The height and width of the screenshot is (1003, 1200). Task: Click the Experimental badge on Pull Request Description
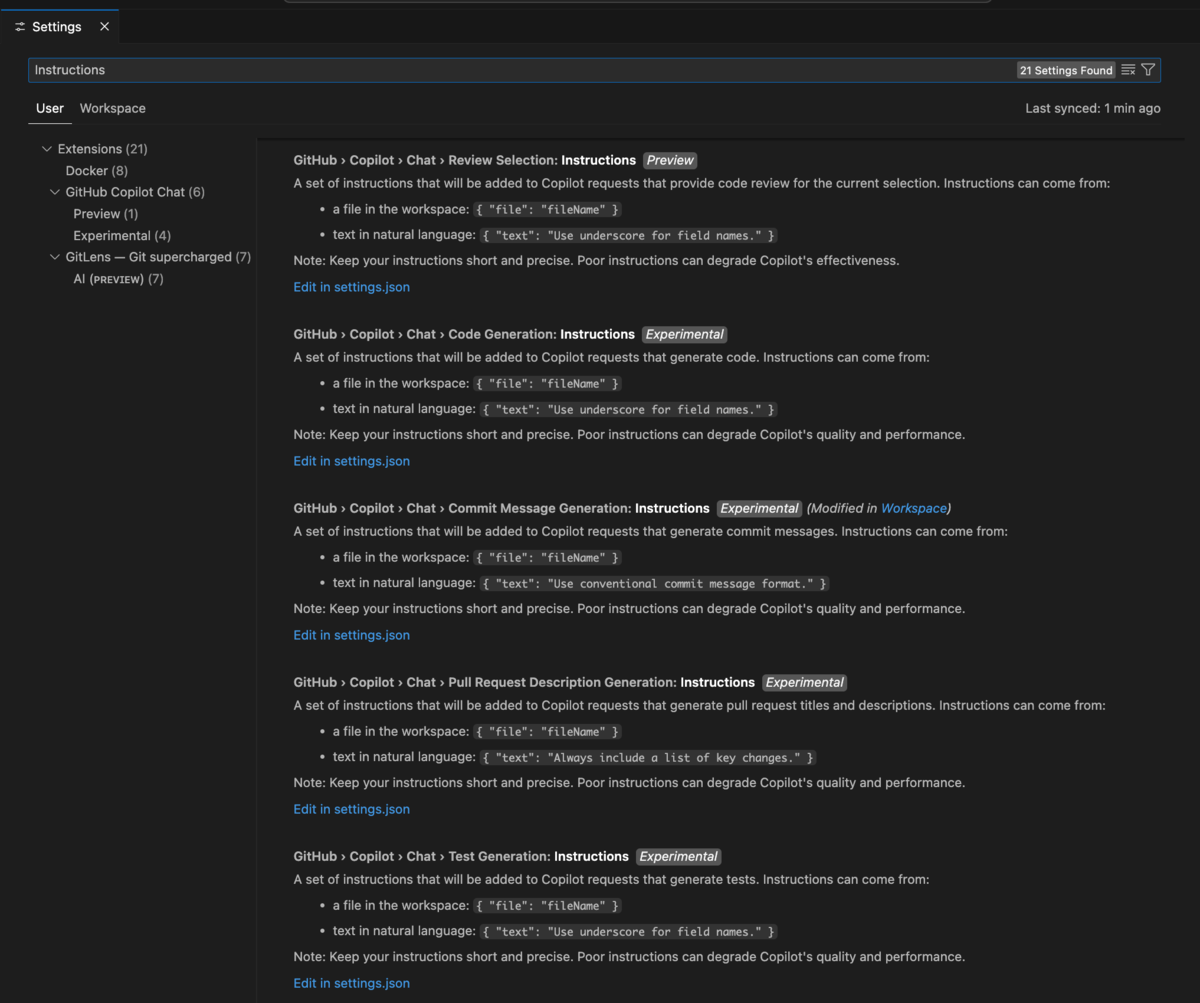coord(805,682)
